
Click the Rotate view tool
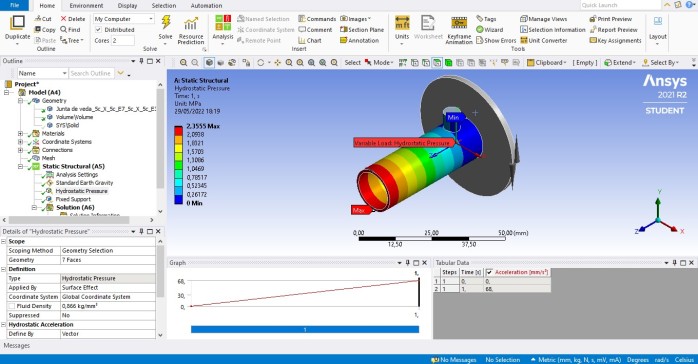click(261, 63)
